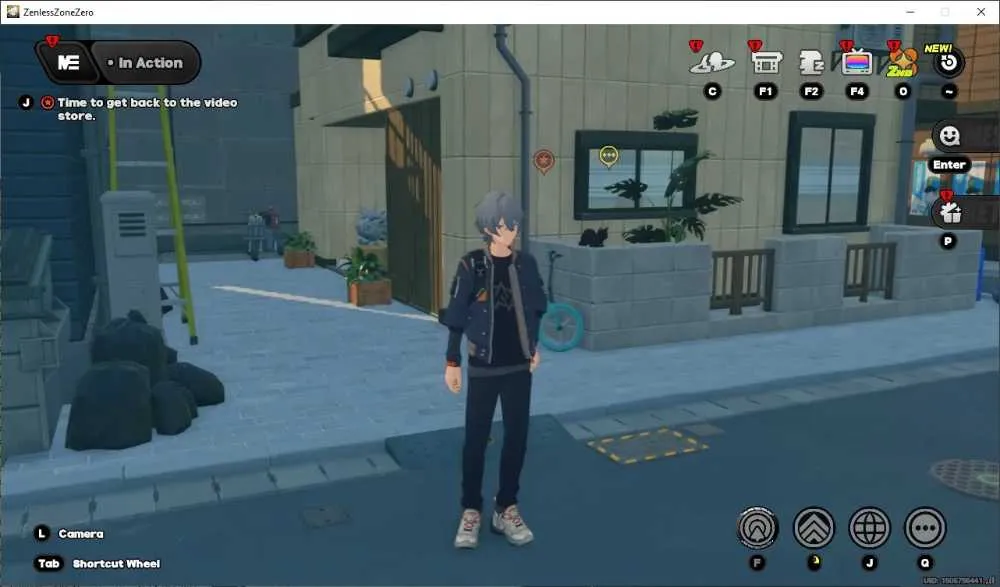
Task: Open the three-dots circle icon above Q
Action: pos(925,528)
